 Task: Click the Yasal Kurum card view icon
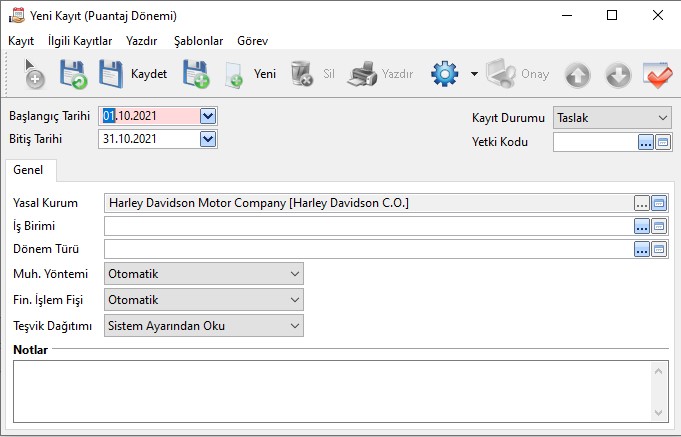[660, 203]
